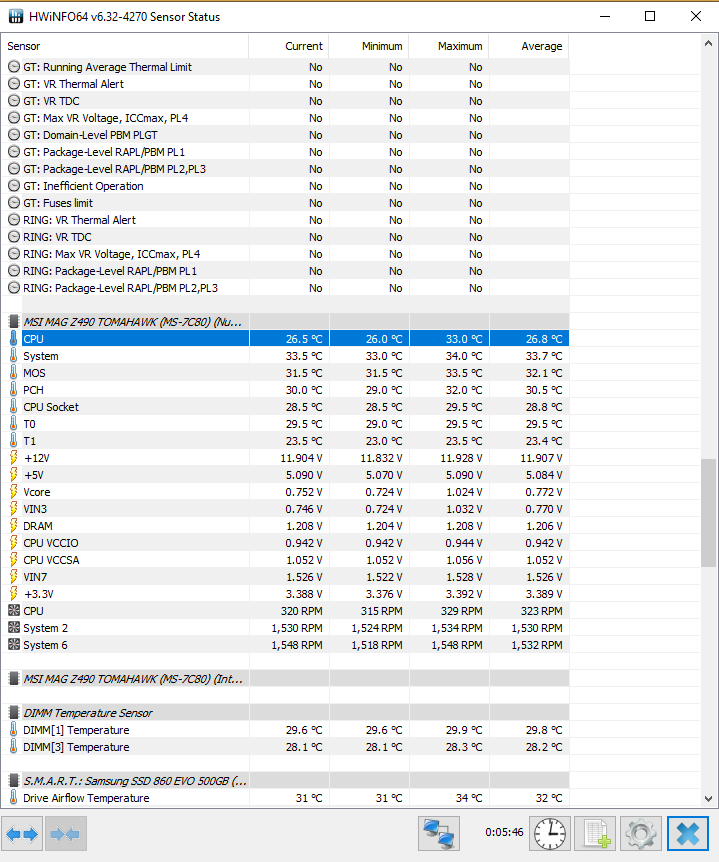This screenshot has height=862, width=719.
Task: Click the scrollbar up arrow
Action: click(x=709, y=43)
